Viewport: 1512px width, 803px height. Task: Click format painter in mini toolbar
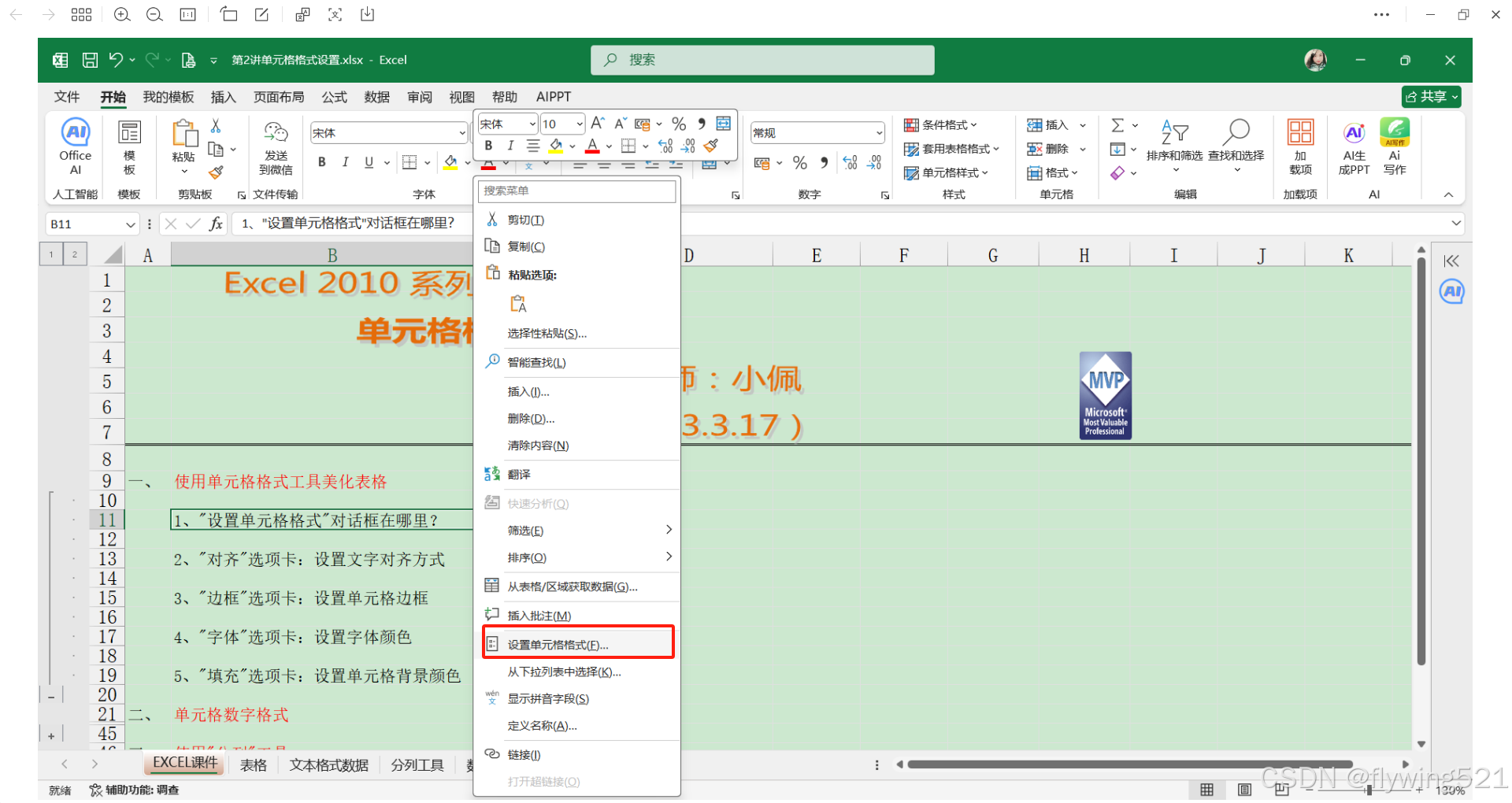[711, 146]
